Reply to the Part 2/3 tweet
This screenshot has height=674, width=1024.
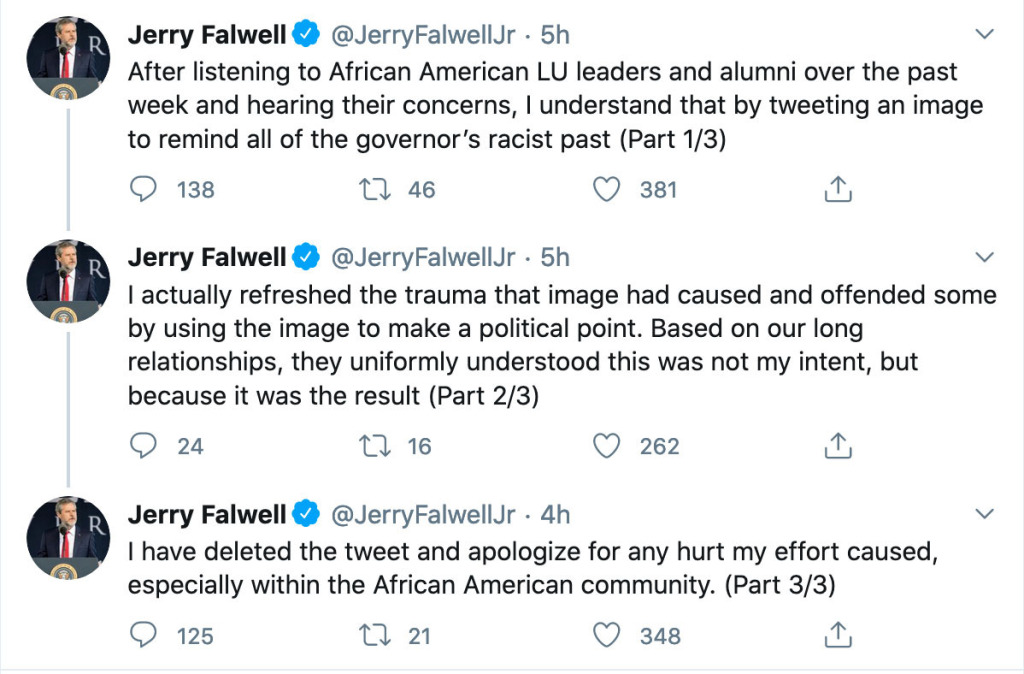coord(143,446)
